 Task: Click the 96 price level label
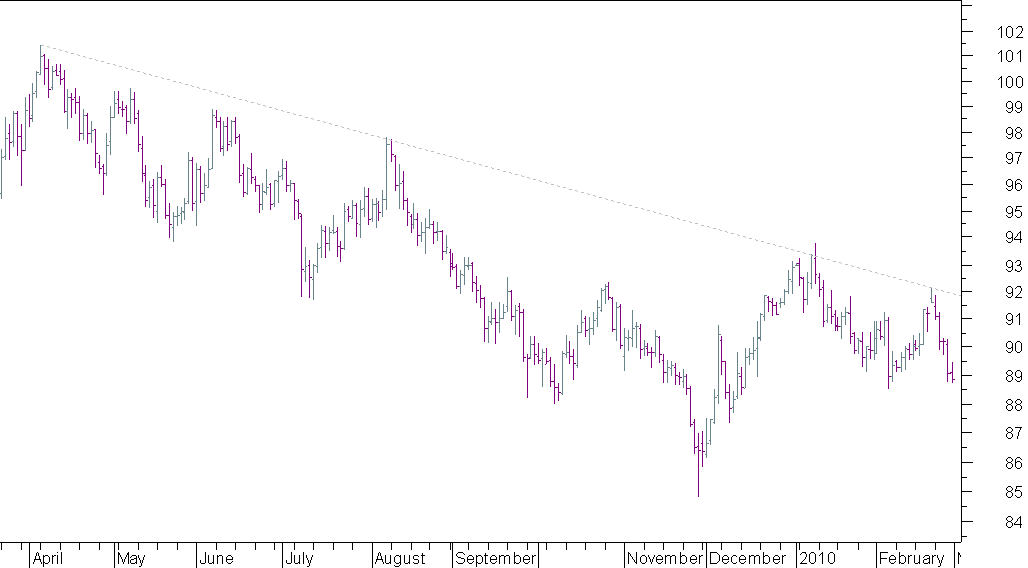click(1014, 185)
